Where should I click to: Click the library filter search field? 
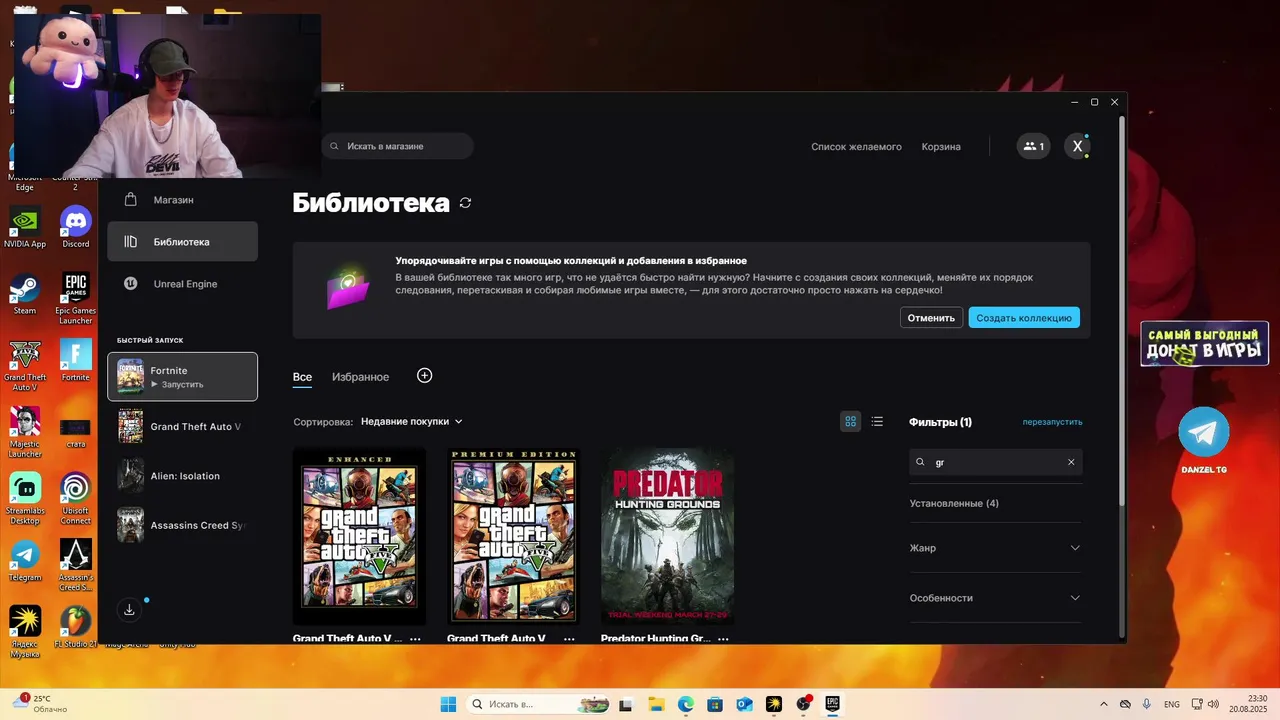996,462
